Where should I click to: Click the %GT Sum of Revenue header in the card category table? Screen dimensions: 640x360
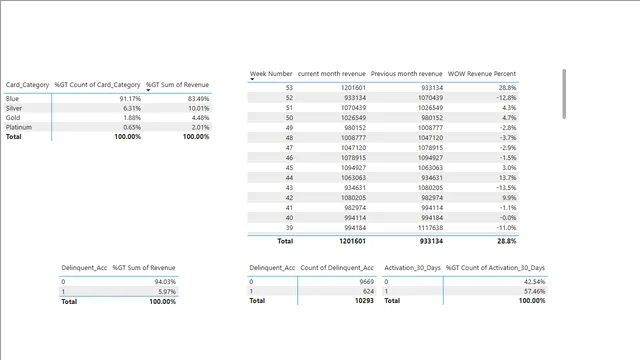pos(178,85)
